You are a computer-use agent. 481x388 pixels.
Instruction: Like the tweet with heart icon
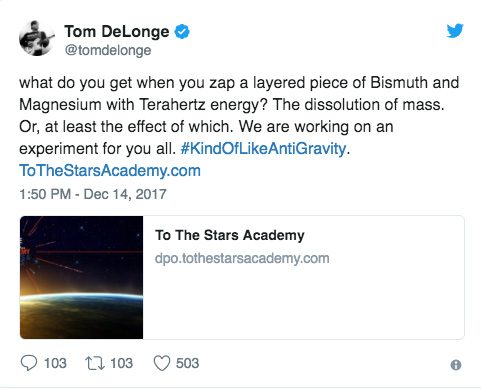click(x=162, y=363)
